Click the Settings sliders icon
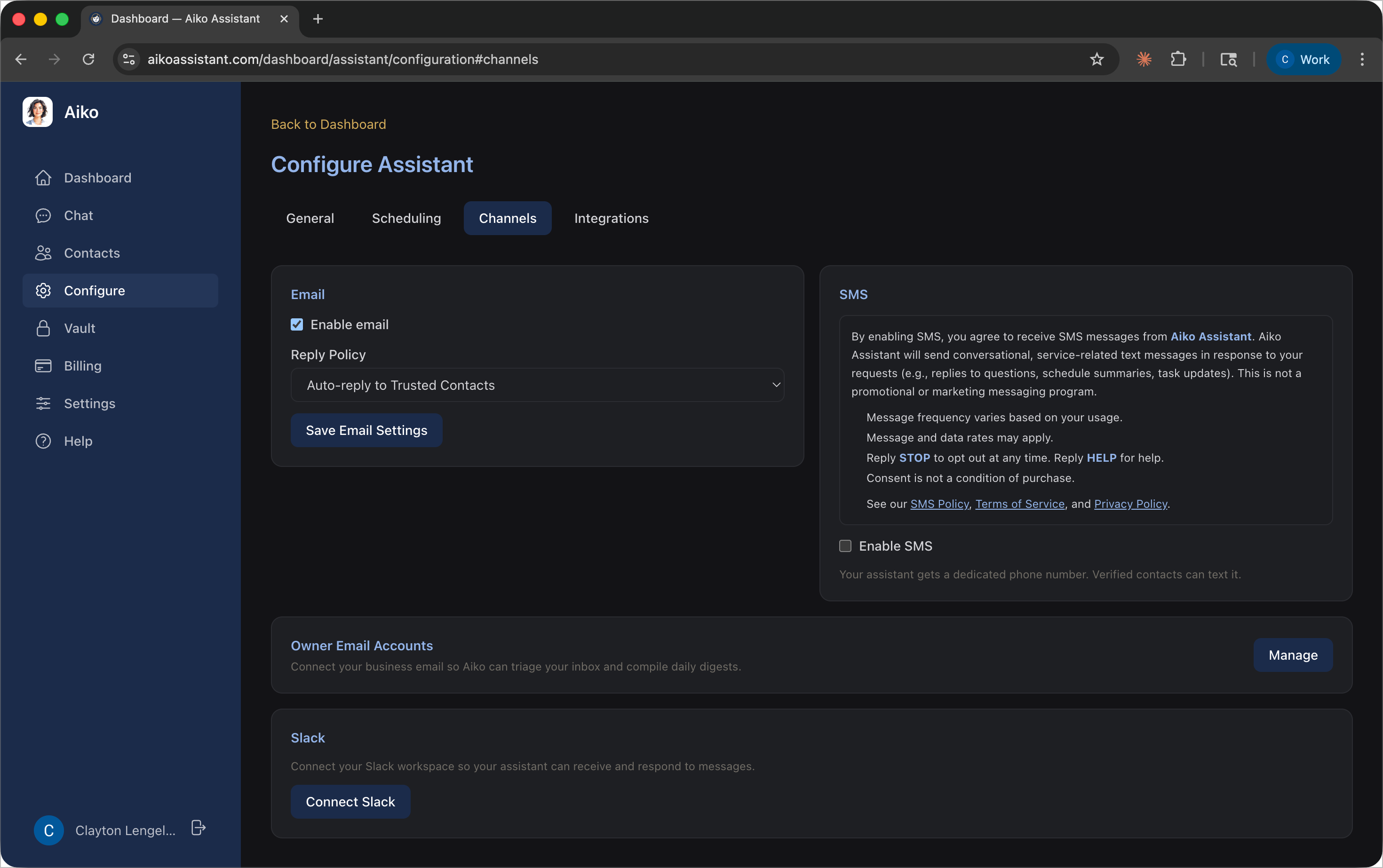Viewport: 1383px width, 868px height. 43,403
